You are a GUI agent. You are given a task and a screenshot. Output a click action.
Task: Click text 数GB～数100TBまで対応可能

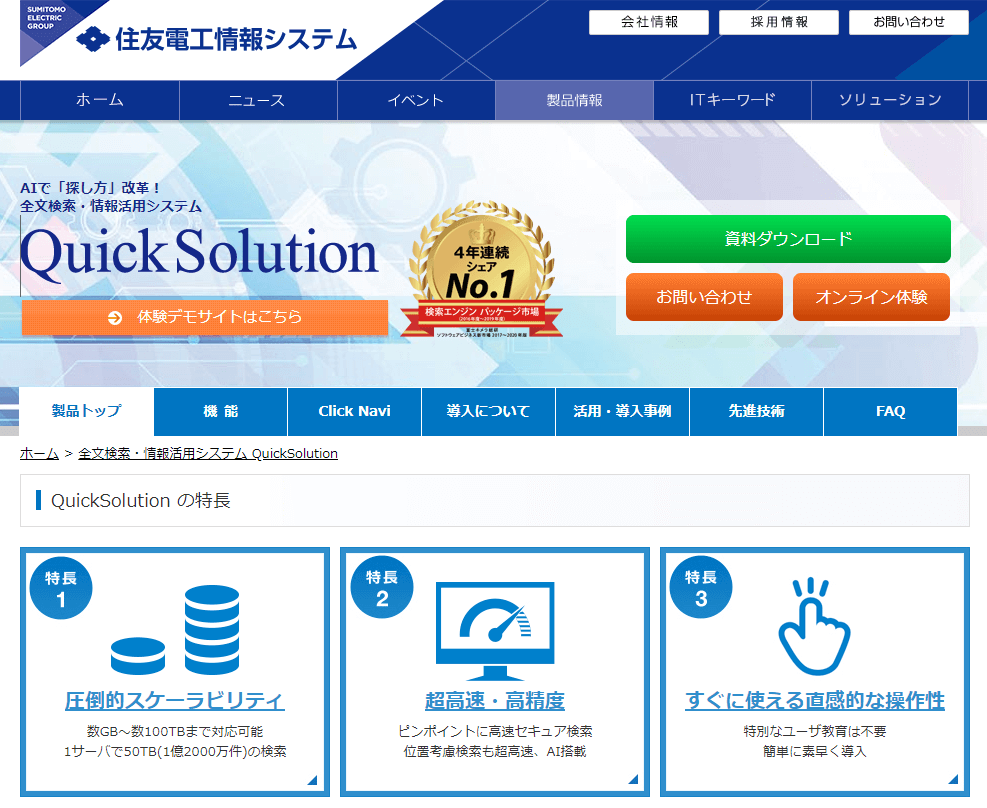pyautogui.click(x=175, y=732)
